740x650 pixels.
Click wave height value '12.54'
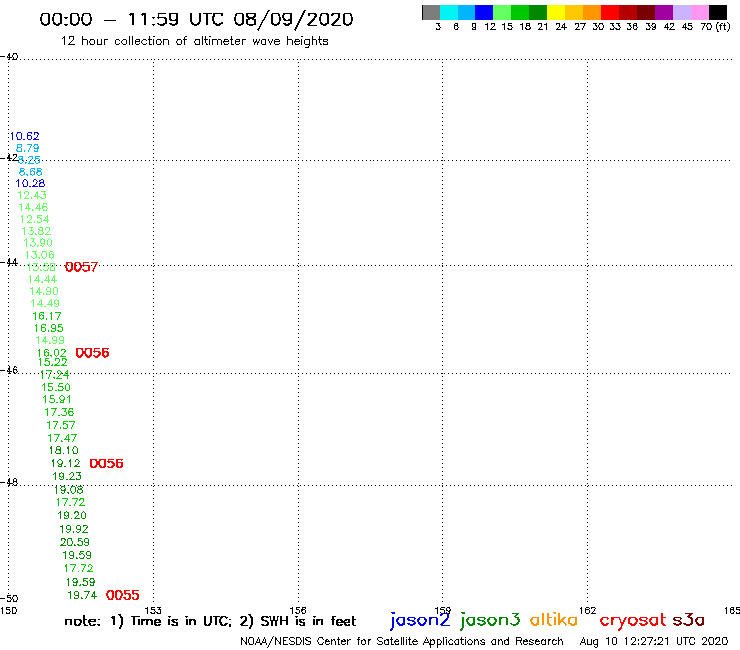coord(34,219)
